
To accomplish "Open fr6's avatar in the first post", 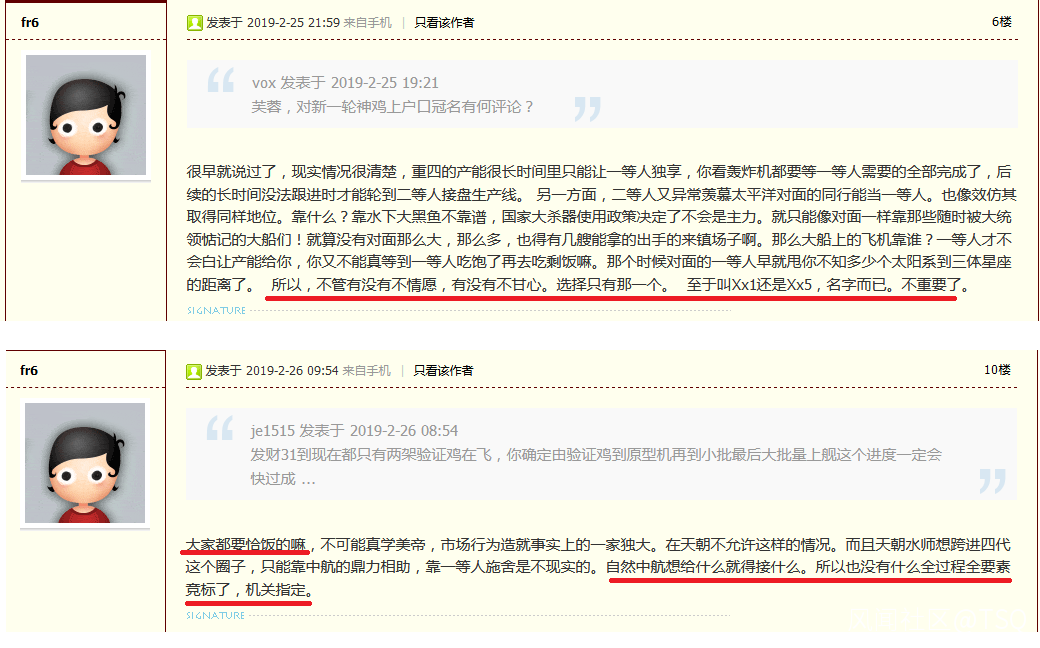I will coord(86,115).
